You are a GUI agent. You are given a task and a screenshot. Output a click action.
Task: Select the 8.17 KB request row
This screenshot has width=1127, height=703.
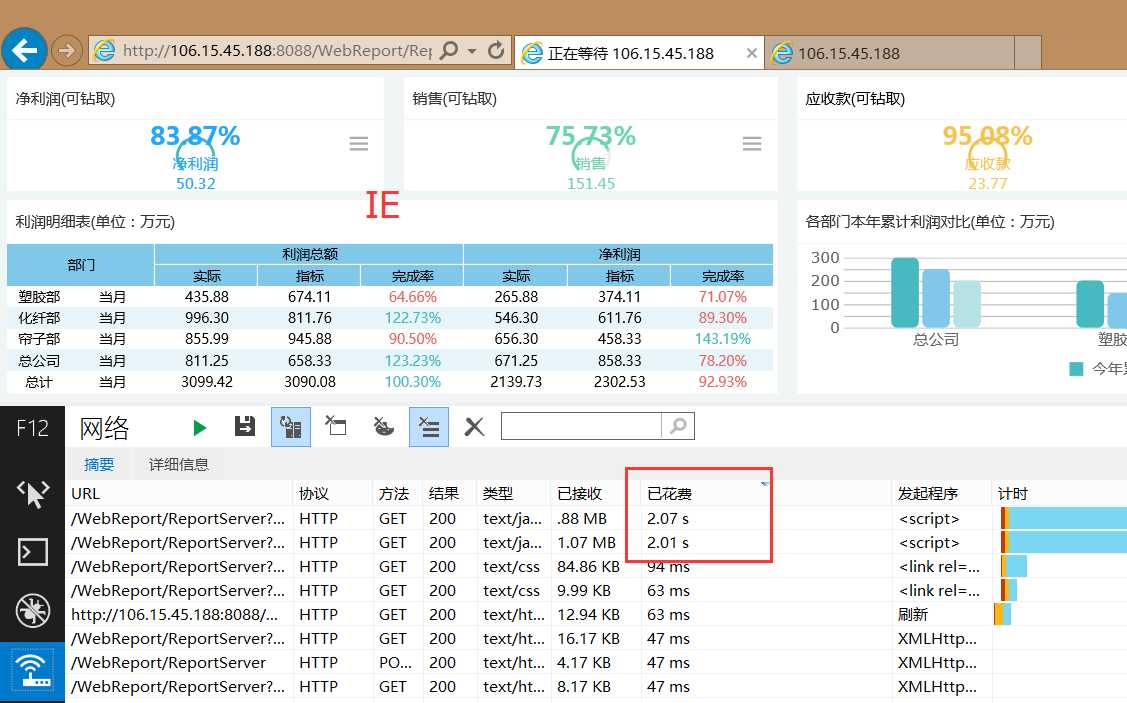tap(597, 686)
